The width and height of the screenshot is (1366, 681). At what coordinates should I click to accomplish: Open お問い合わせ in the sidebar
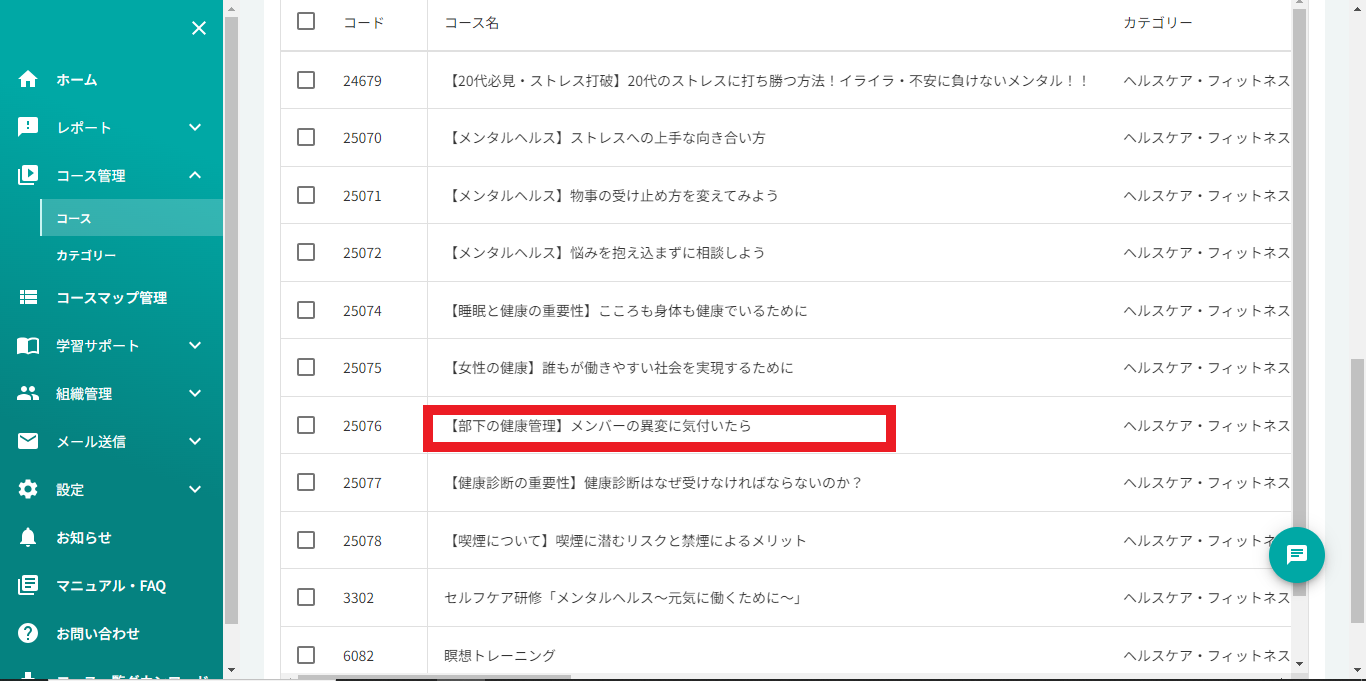coord(98,633)
